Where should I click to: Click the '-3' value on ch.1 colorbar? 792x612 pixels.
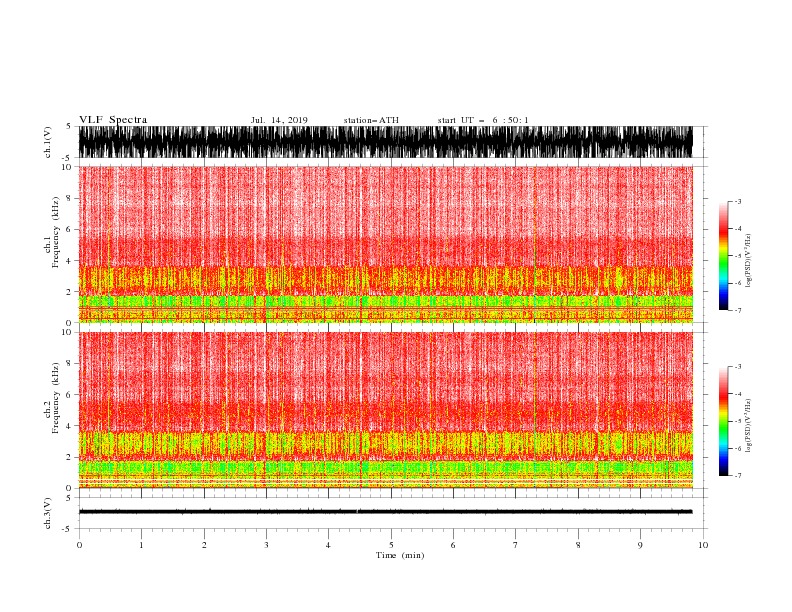(738, 201)
